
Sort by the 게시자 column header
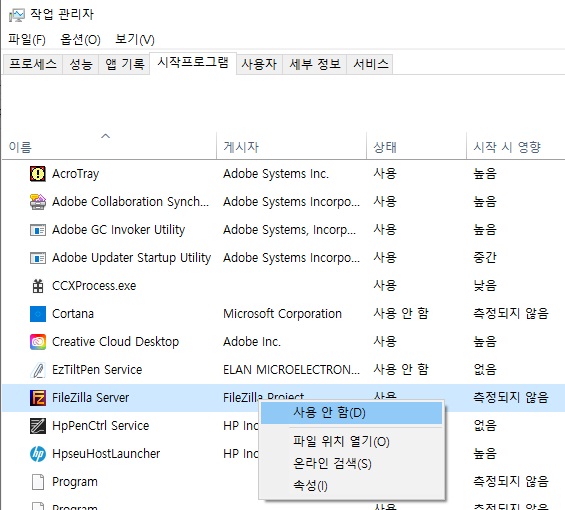(291, 147)
